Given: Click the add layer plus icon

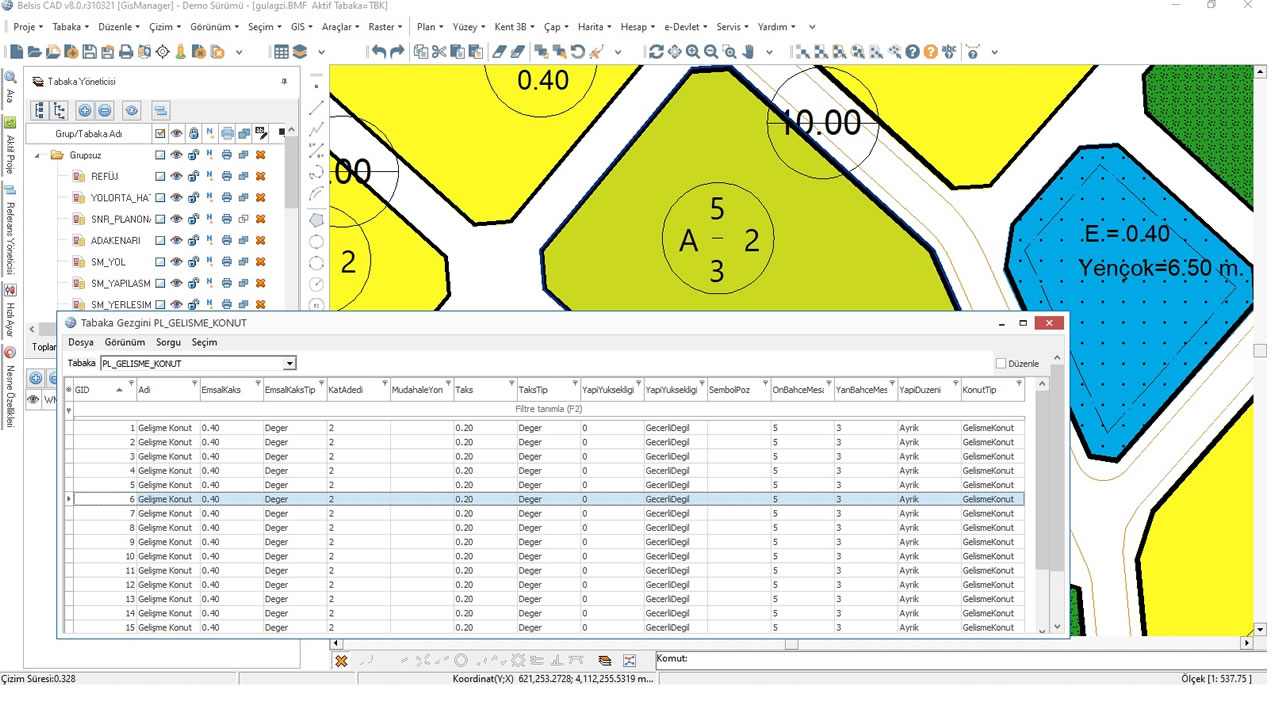Looking at the screenshot, I should [84, 111].
